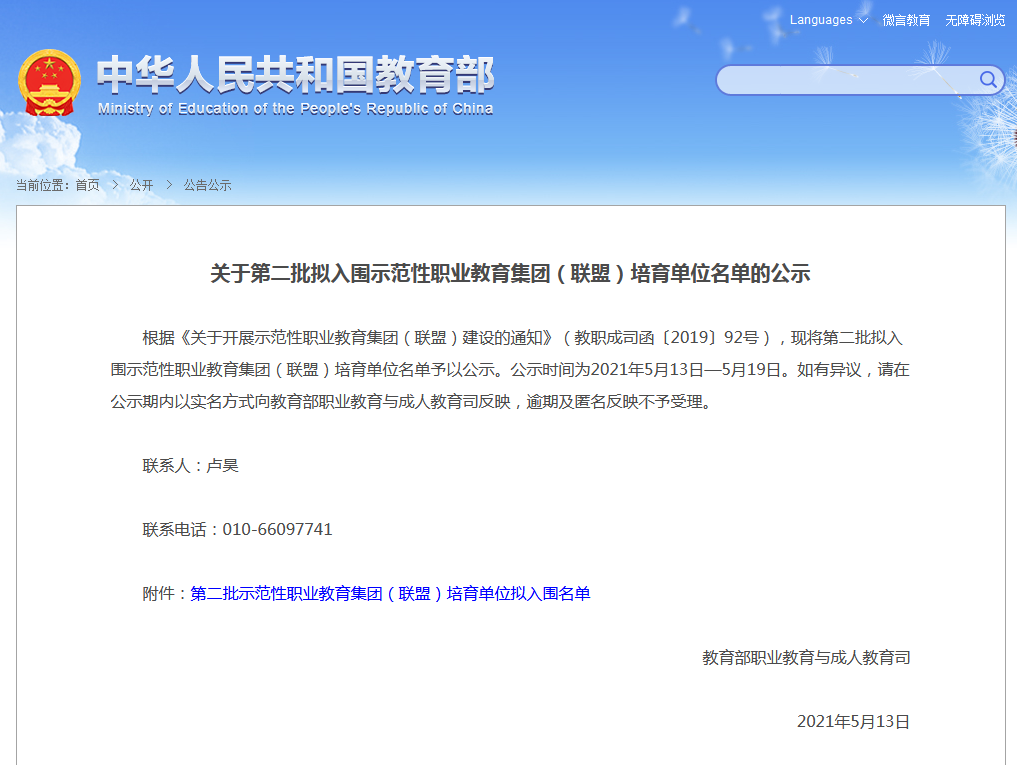This screenshot has width=1017, height=765.
Task: Click the English Ministry of Education subtitle
Action: point(295,109)
